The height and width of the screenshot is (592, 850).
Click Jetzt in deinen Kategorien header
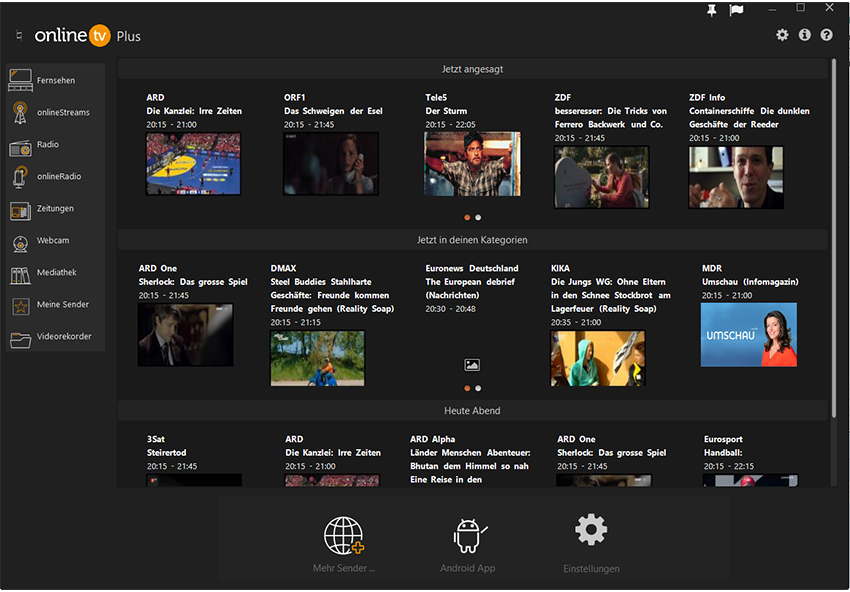[473, 240]
